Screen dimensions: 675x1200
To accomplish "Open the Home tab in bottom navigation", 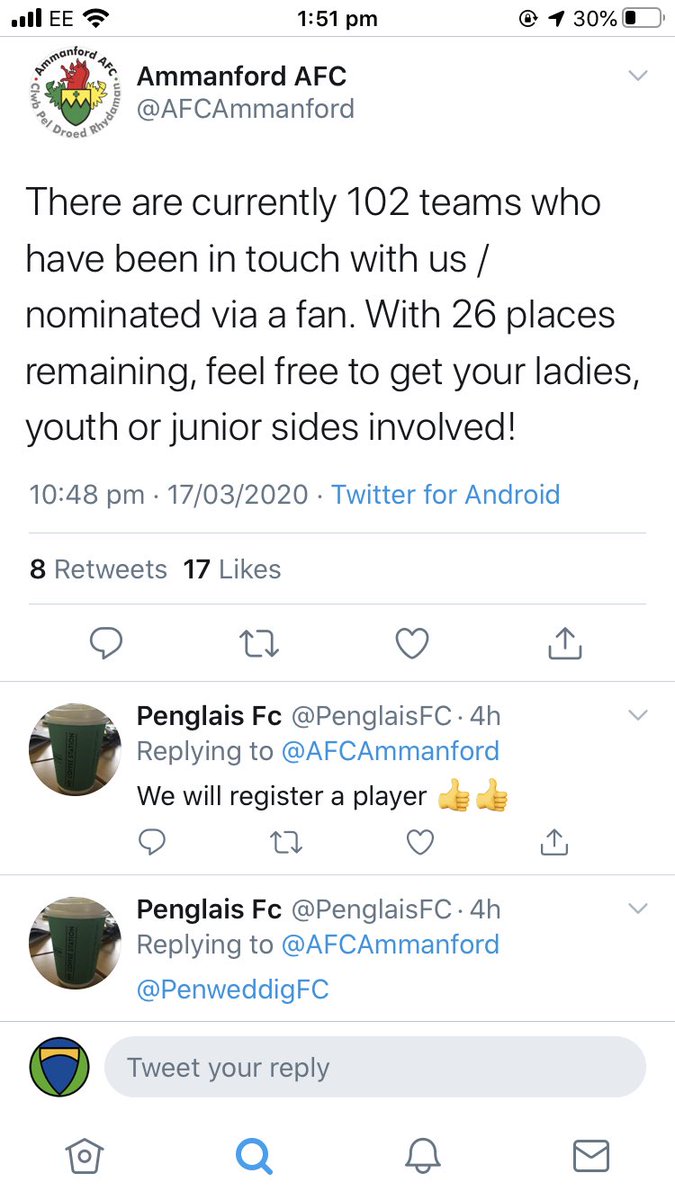I will pos(85,1156).
